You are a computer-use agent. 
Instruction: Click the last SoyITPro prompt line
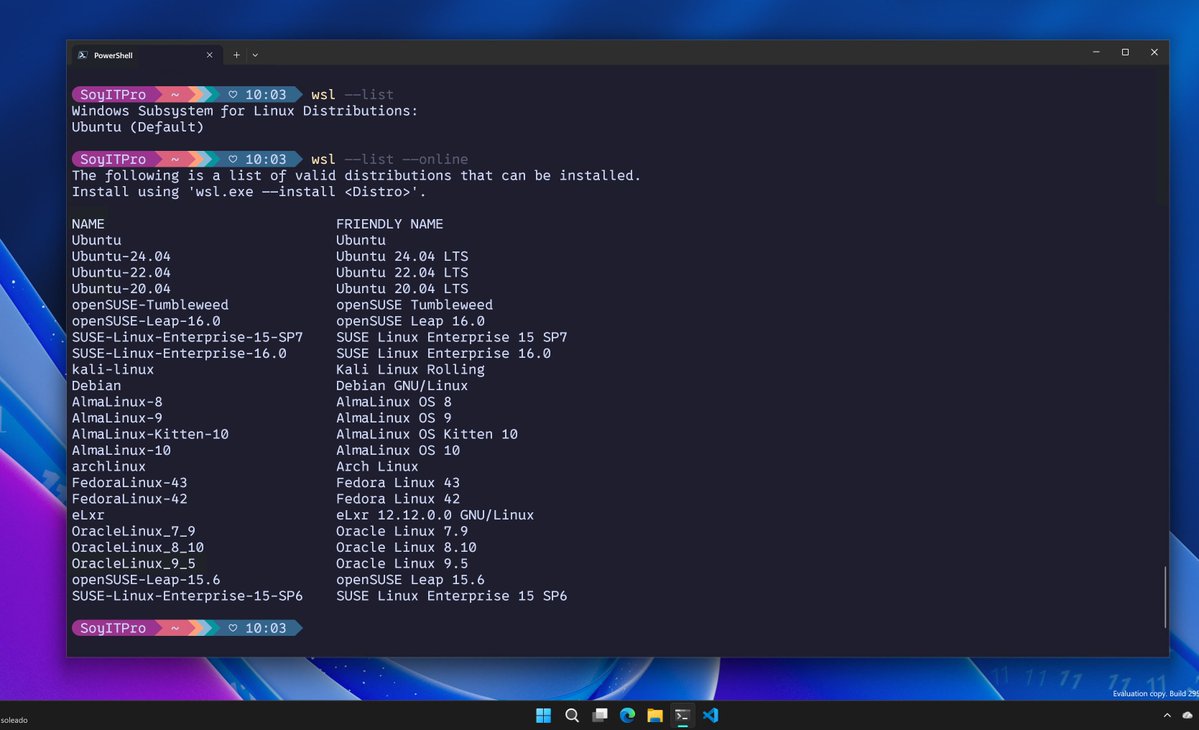187,628
